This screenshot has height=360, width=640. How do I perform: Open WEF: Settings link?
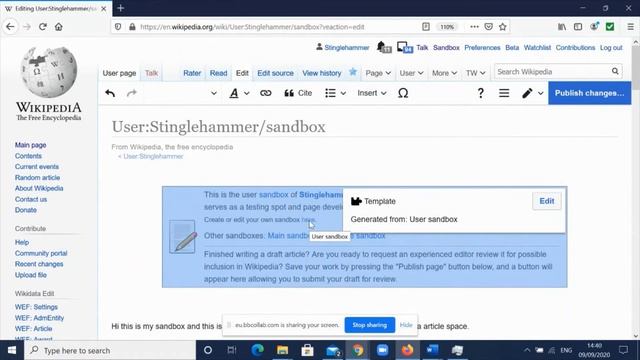tap(36, 307)
